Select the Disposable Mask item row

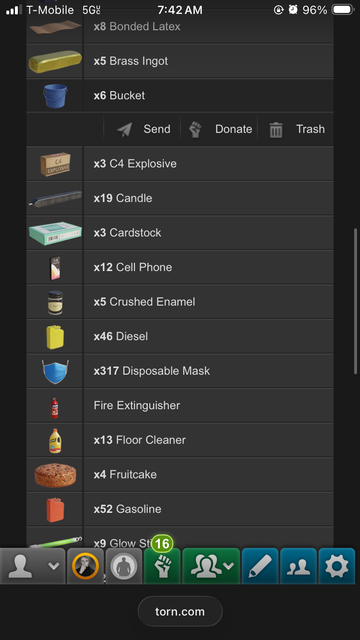coord(180,371)
